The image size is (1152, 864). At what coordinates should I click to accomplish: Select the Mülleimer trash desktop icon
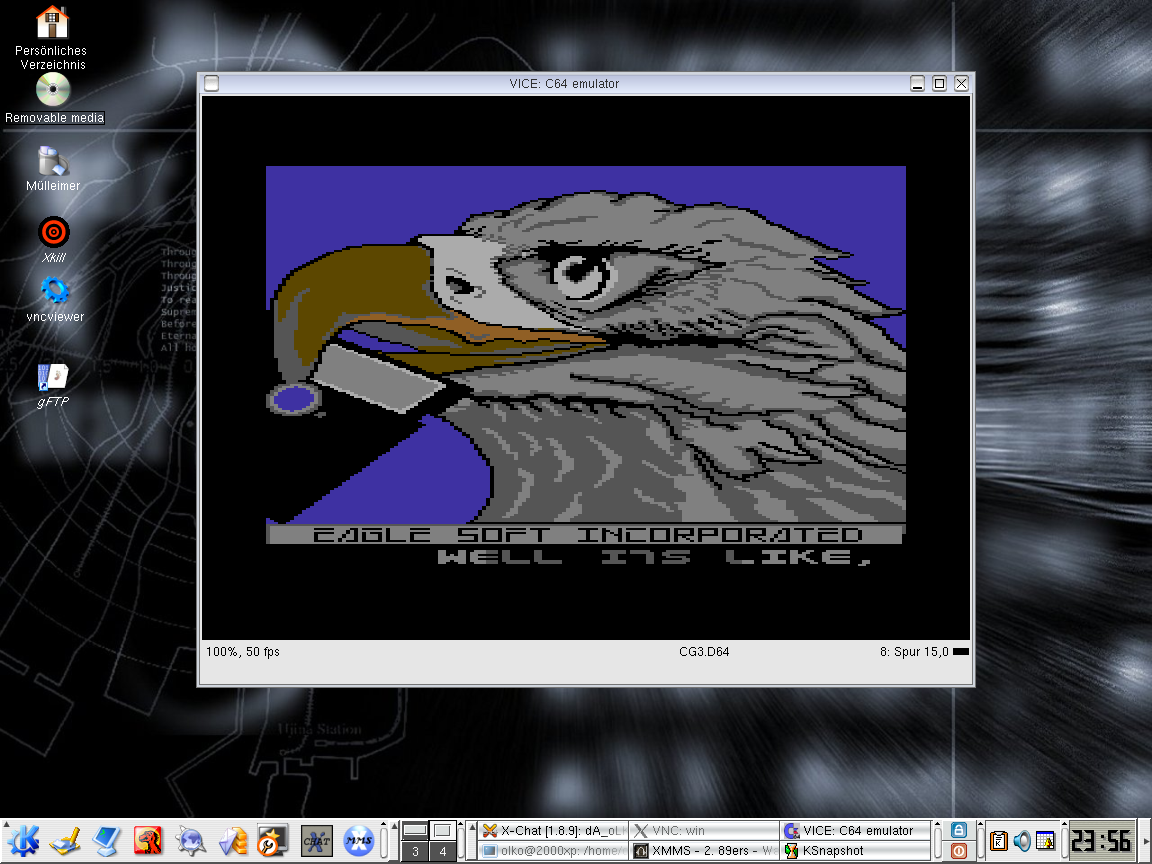tap(53, 169)
